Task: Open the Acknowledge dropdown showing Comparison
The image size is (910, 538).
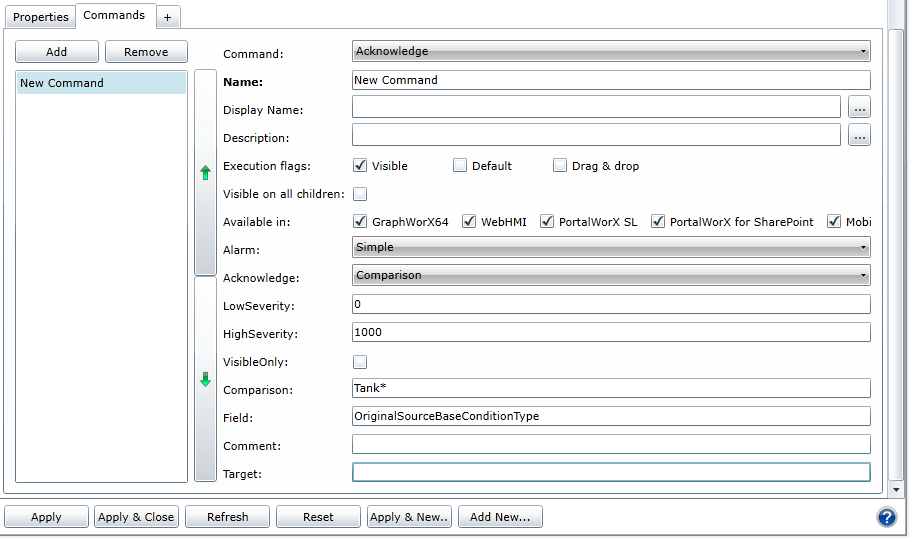Action: [611, 275]
